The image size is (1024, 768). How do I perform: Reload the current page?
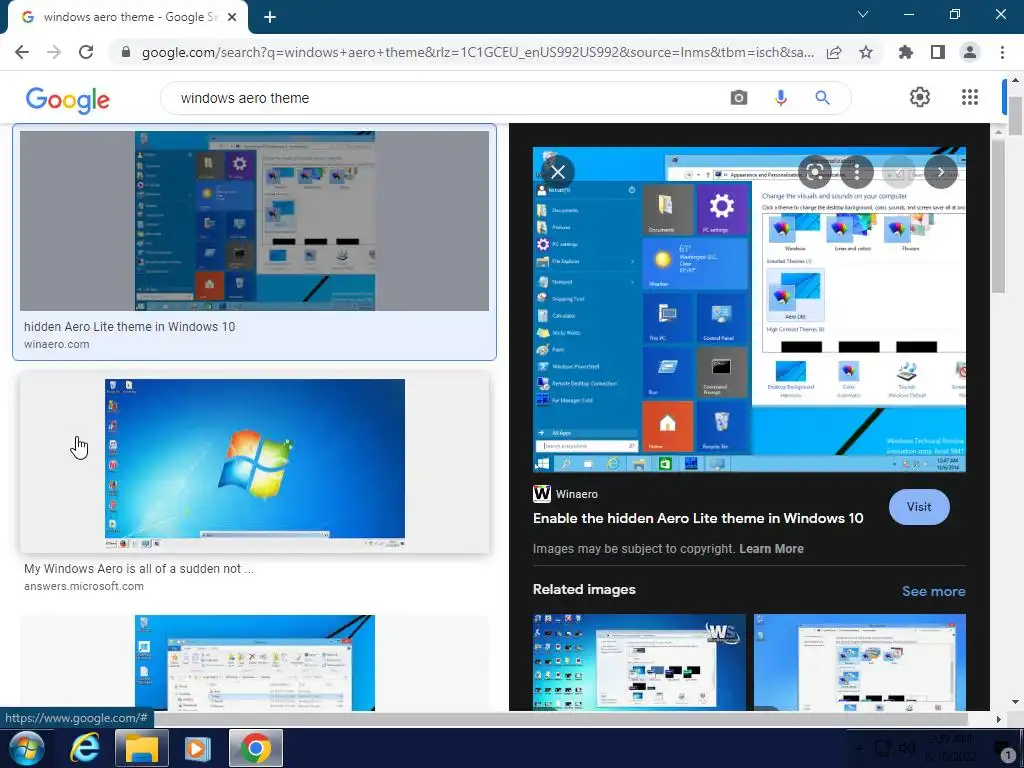coord(86,52)
